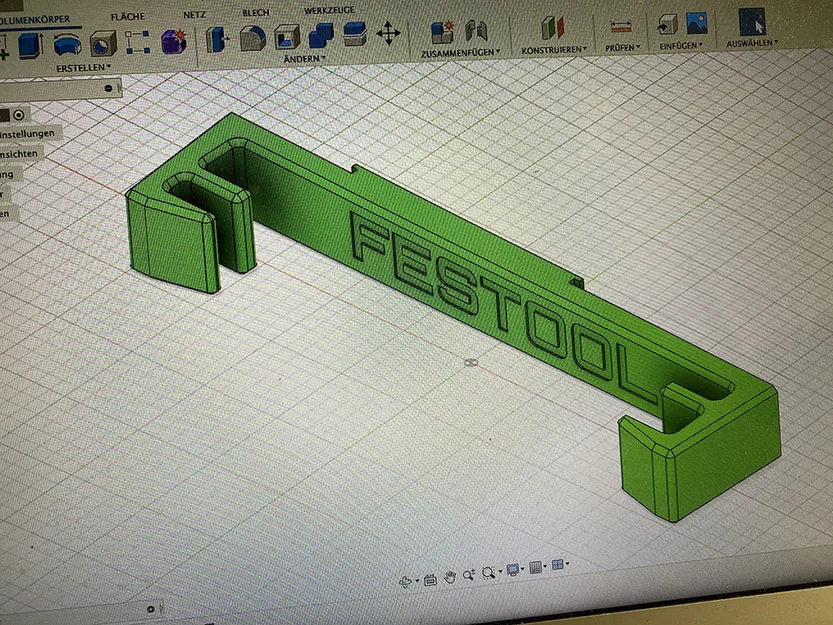
Task: Collapse the browser panel with the round button
Action: (x=108, y=88)
